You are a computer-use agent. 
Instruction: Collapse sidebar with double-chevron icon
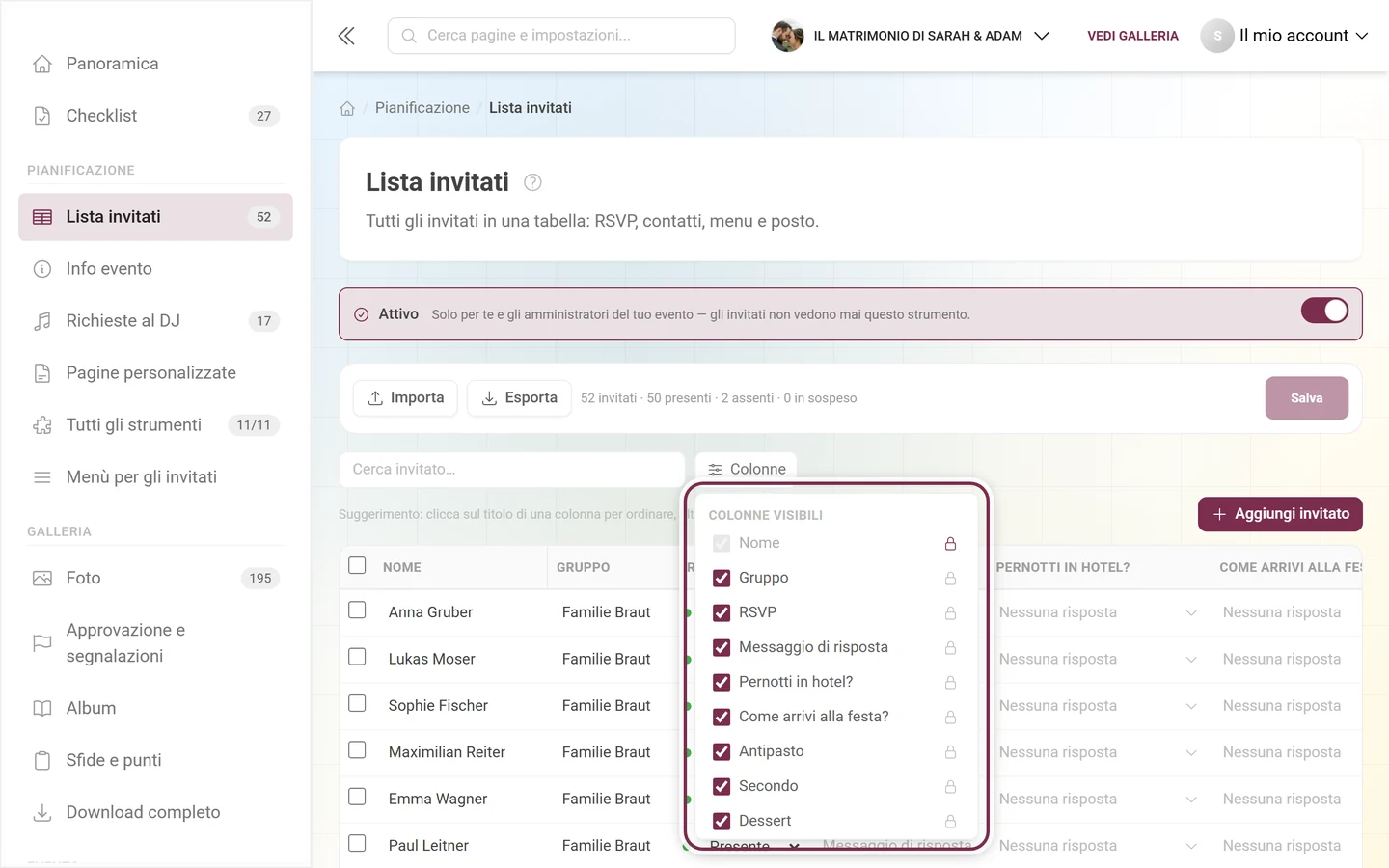[x=346, y=36]
